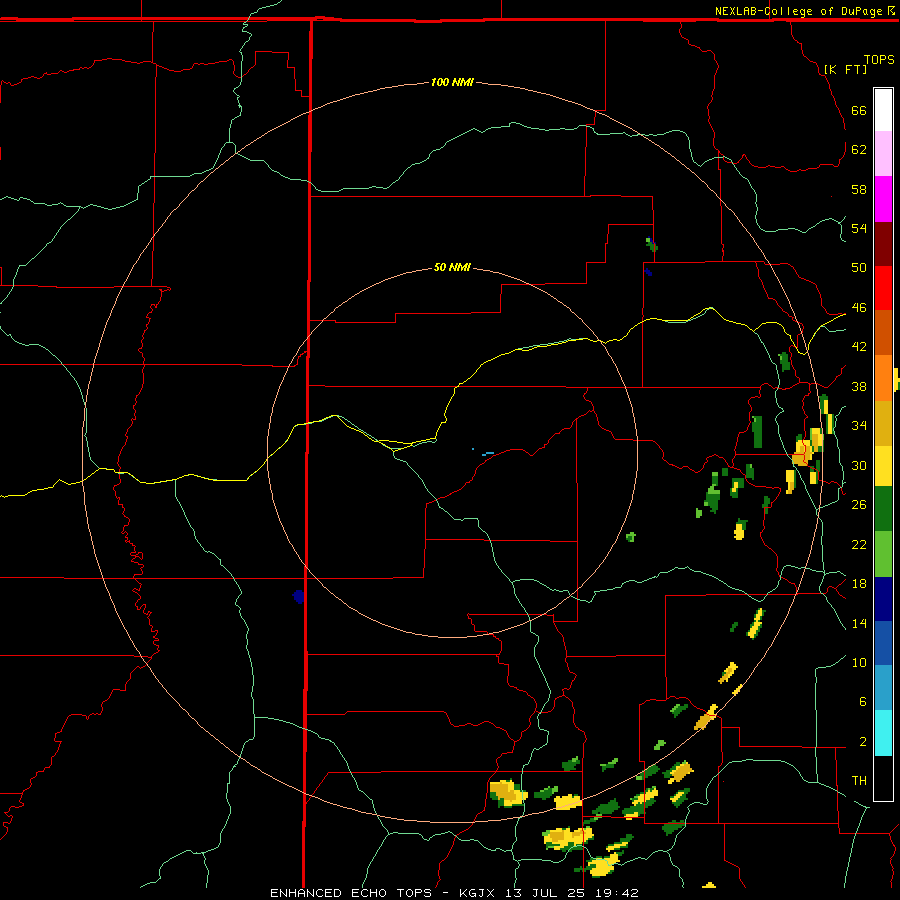Click the black TH swatch at the legend bottom

[883, 778]
